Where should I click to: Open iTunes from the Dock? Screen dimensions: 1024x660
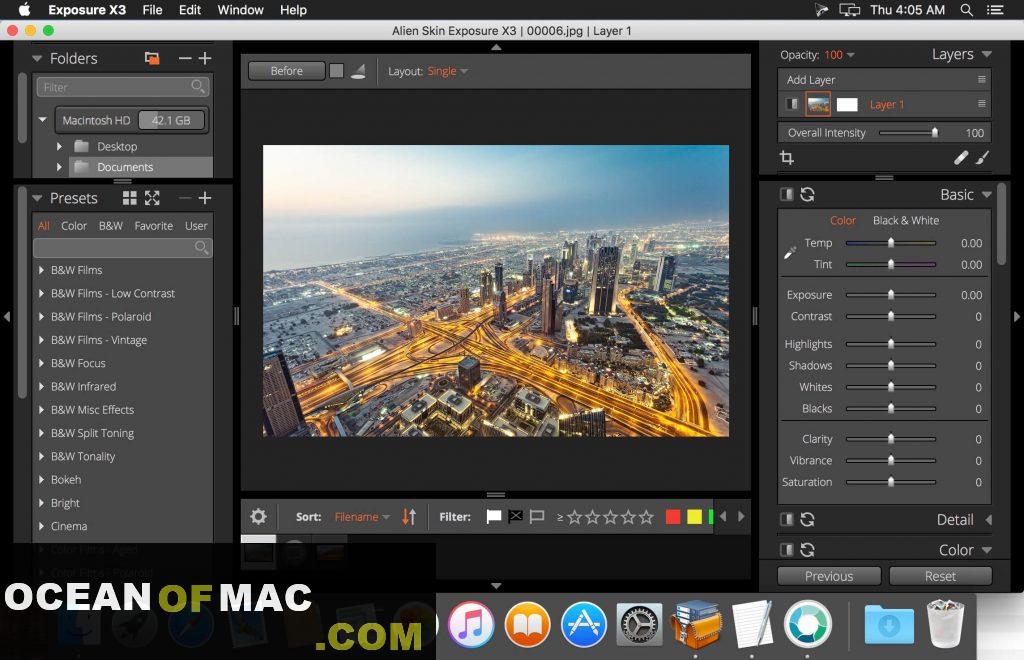point(470,624)
